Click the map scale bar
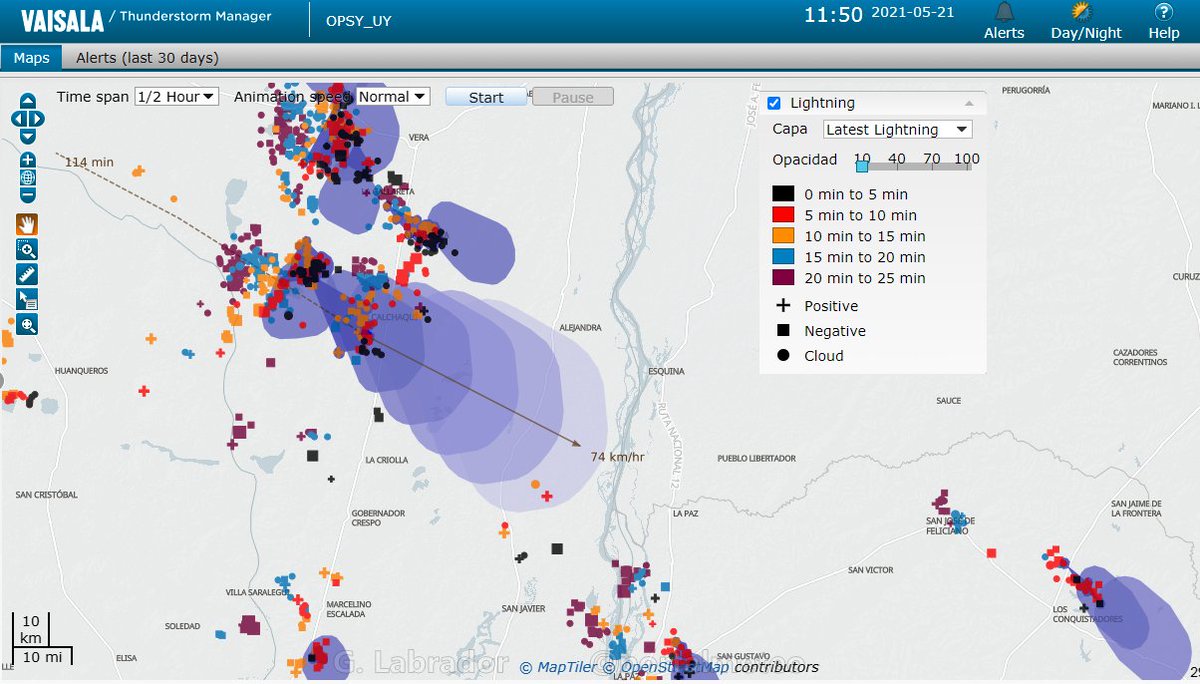1200x684 pixels. pyautogui.click(x=41, y=637)
